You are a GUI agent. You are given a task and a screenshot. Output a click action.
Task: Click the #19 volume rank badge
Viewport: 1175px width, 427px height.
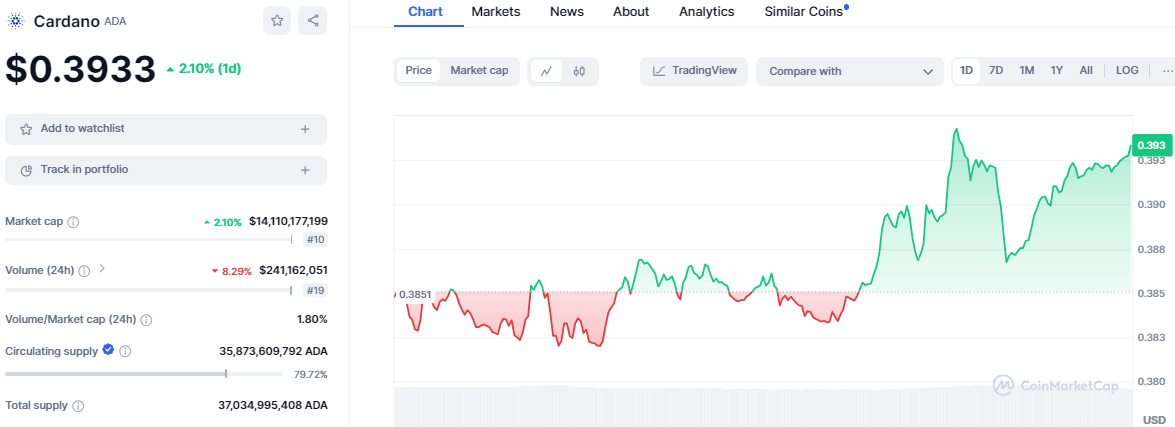315,291
